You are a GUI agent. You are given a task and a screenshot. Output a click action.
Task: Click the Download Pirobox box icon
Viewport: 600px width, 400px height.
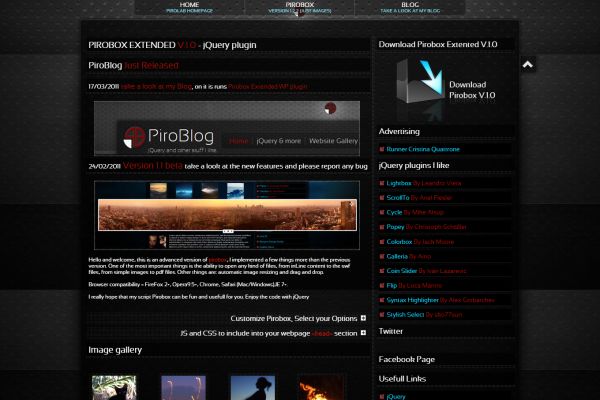pyautogui.click(x=420, y=82)
